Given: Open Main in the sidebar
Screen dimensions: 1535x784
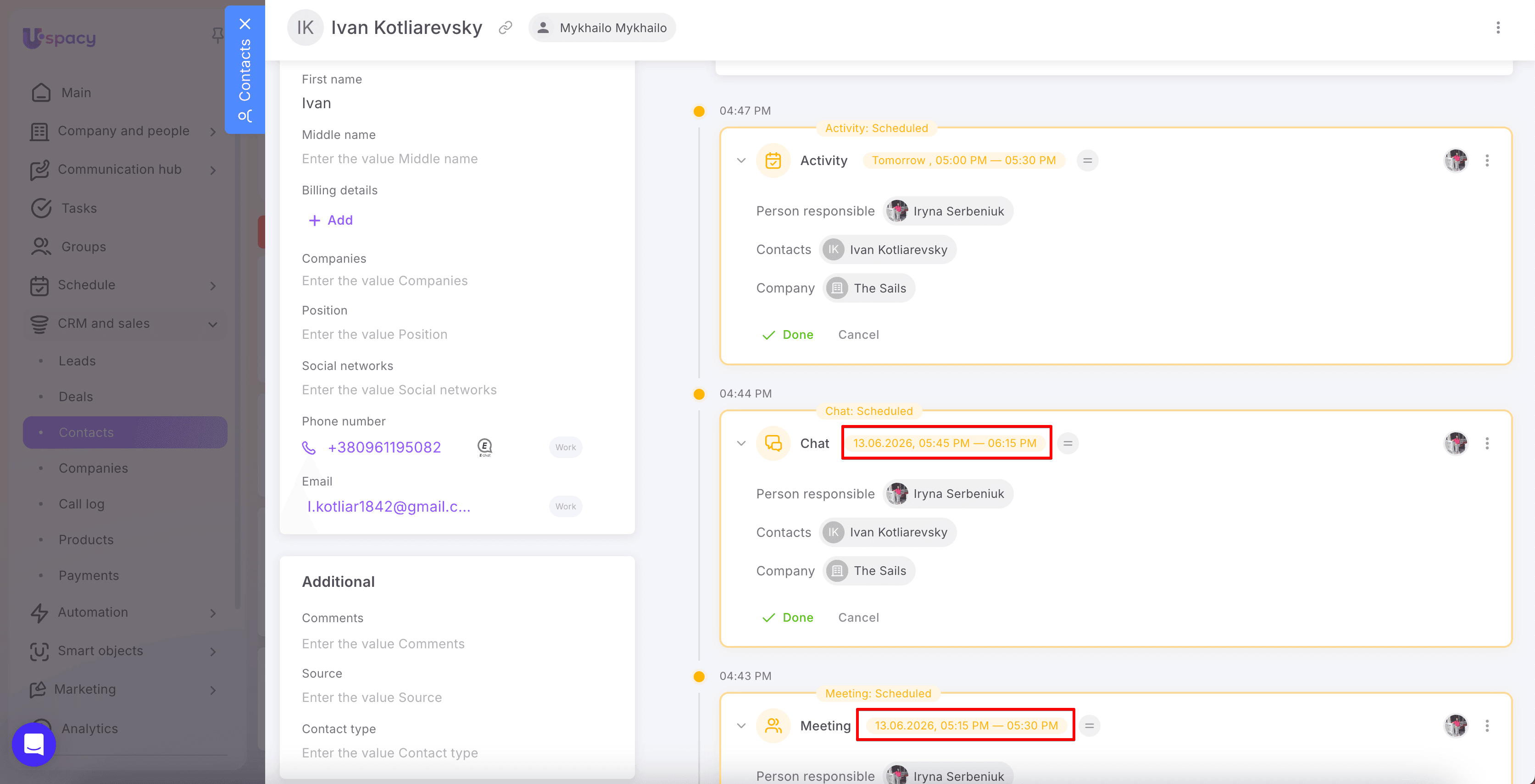Looking at the screenshot, I should 76,93.
